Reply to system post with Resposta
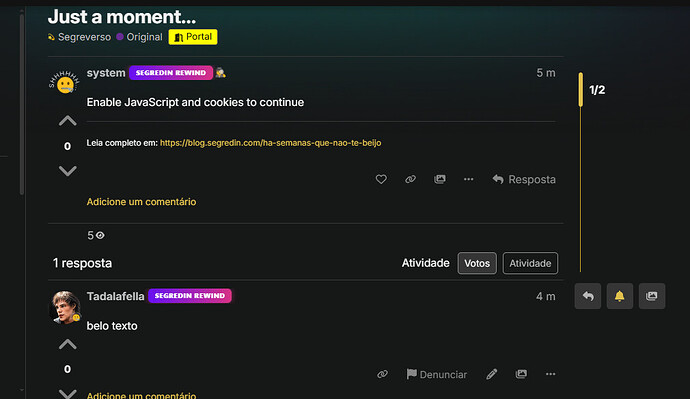 click(524, 179)
